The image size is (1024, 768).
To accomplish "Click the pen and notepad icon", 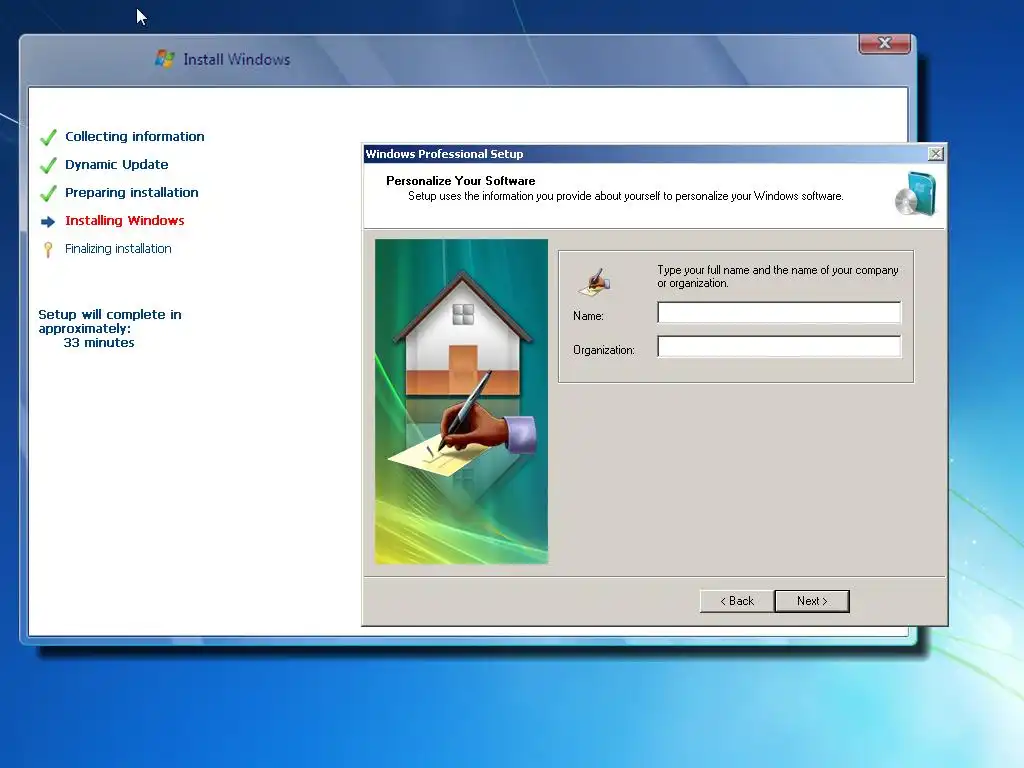I will point(594,281).
